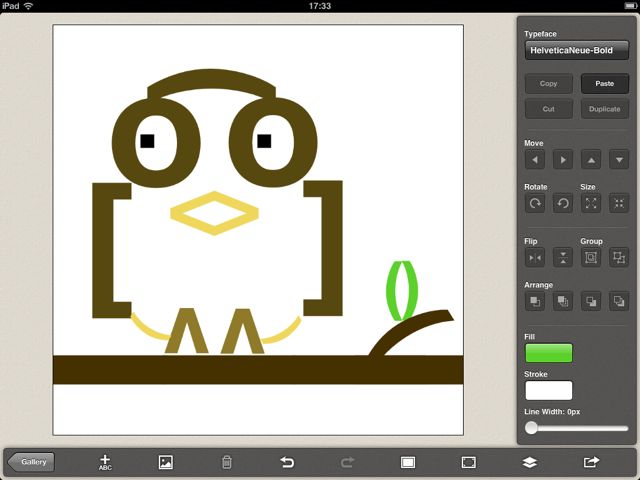Screen dimensions: 640x480
Task: Click the Cut button
Action: tap(549, 109)
